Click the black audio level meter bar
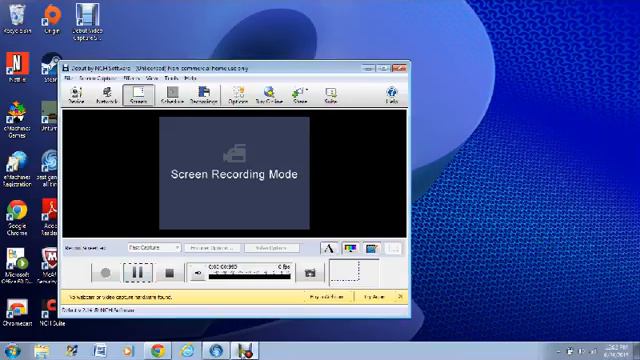This screenshot has width=640, height=360. click(x=249, y=277)
